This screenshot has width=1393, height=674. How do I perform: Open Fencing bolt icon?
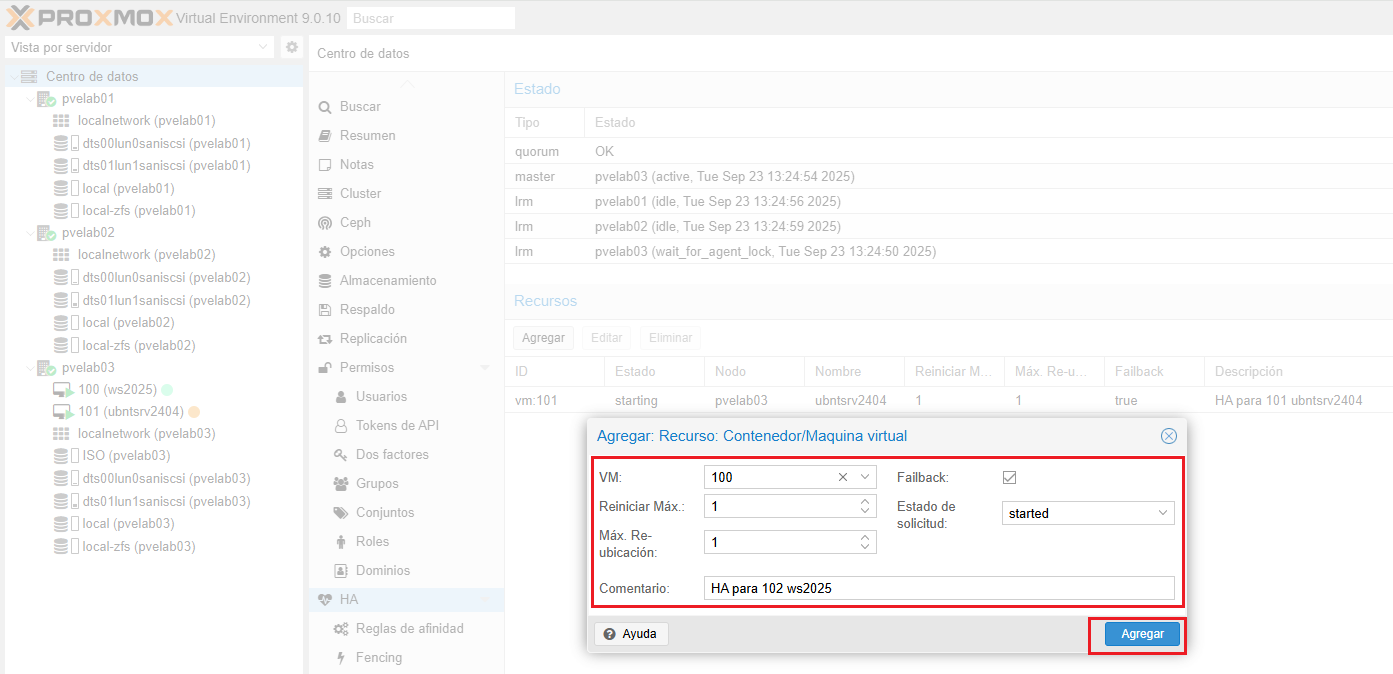tap(340, 658)
